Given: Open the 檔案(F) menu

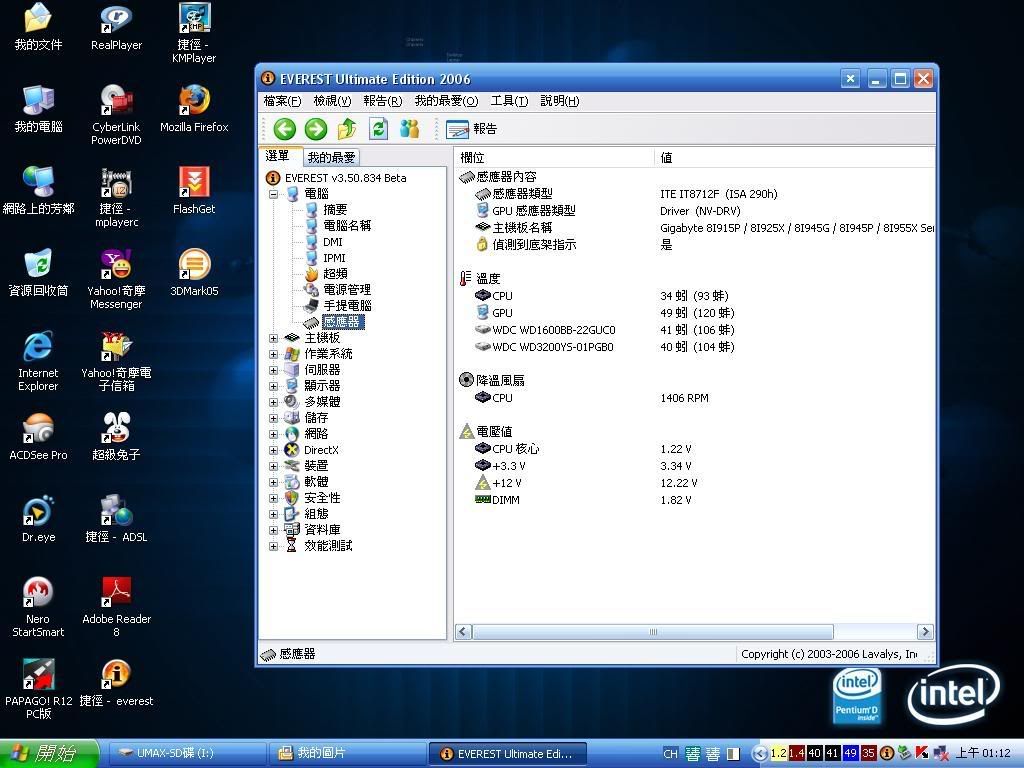Looking at the screenshot, I should (x=282, y=101).
